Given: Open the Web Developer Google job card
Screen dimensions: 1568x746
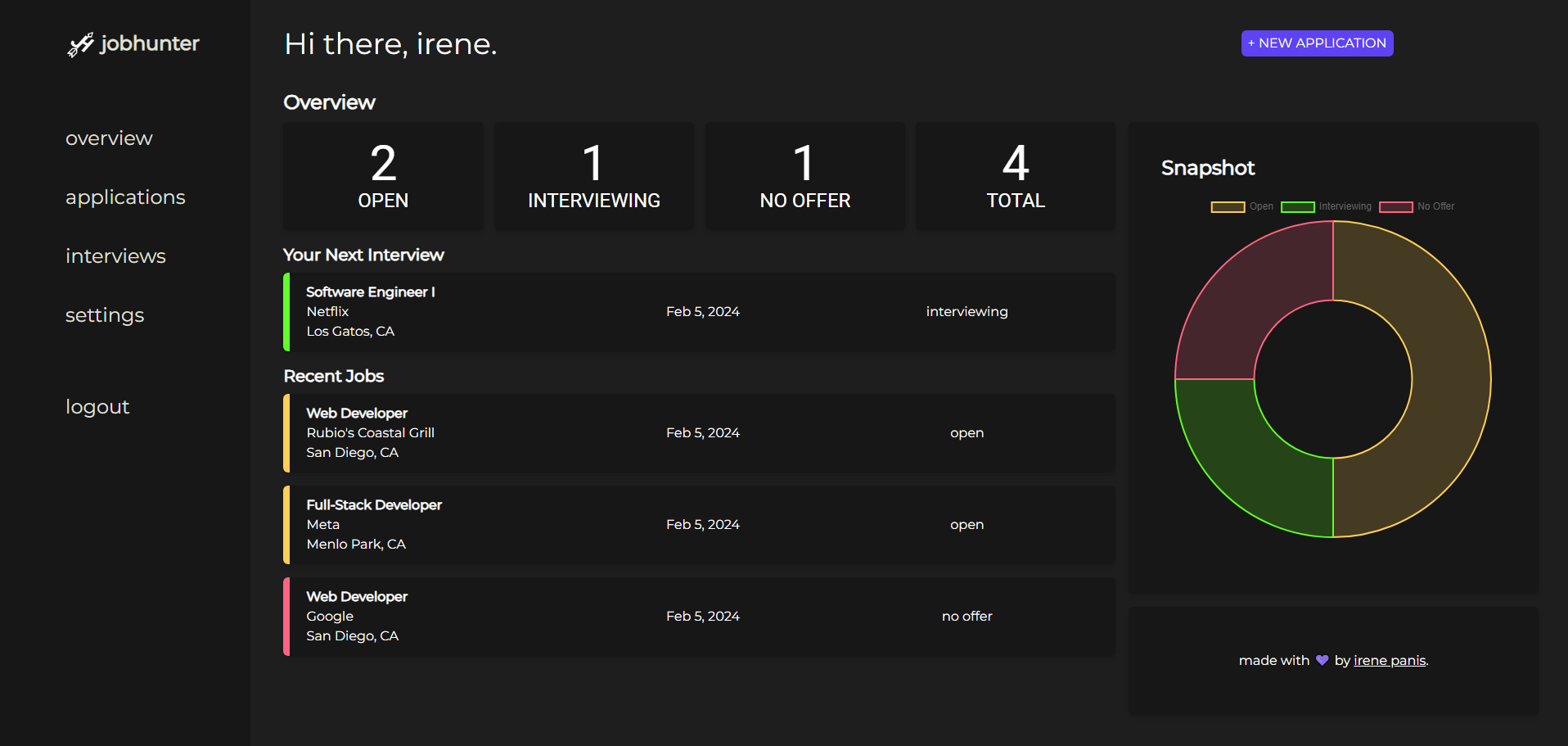Looking at the screenshot, I should [699, 617].
